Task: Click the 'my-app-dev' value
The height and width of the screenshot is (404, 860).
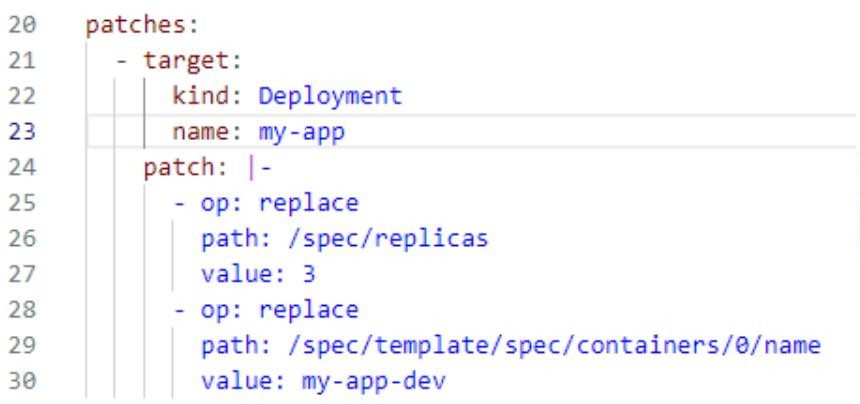Action: tap(374, 382)
